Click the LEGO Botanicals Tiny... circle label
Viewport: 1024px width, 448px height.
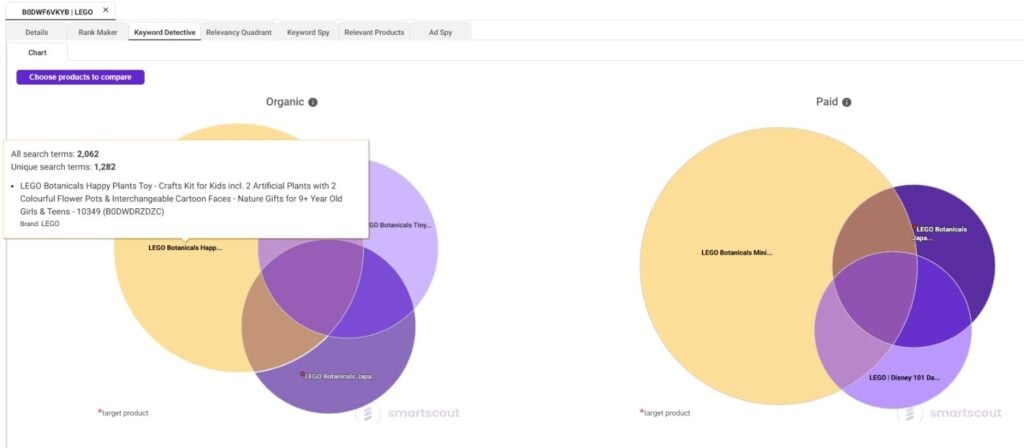click(400, 225)
